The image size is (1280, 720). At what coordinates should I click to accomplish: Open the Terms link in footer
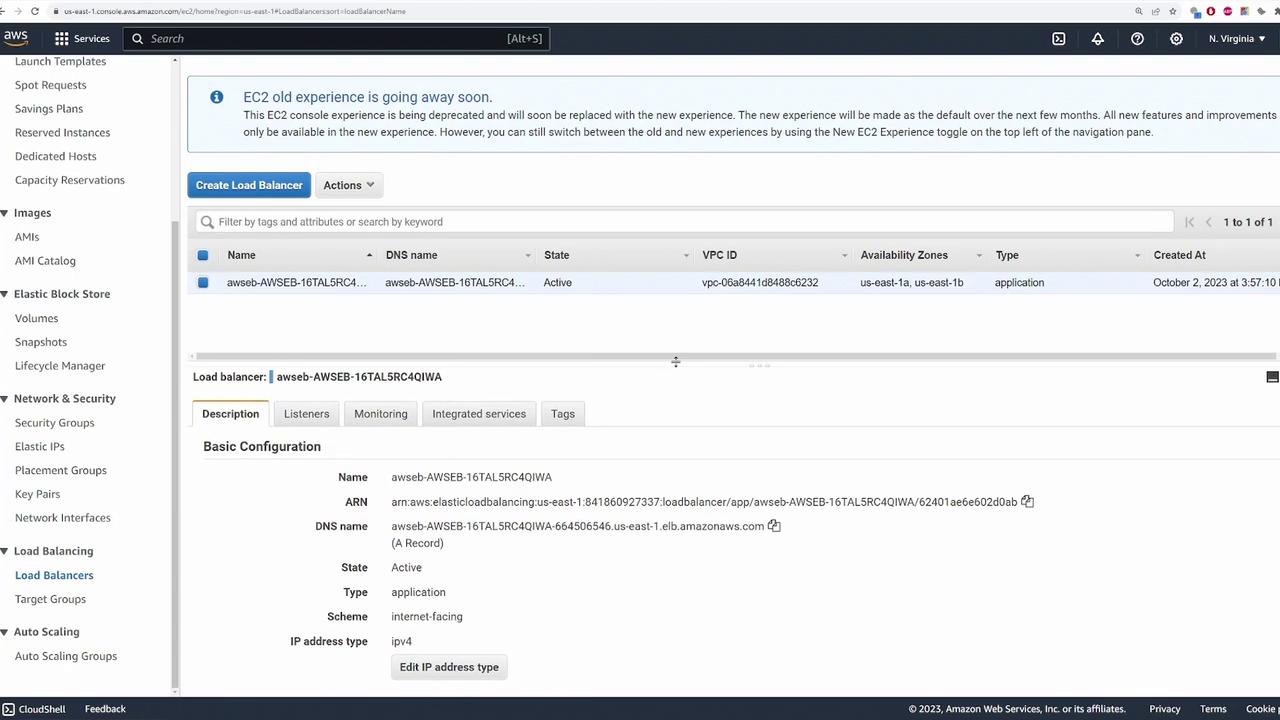pyautogui.click(x=1213, y=709)
